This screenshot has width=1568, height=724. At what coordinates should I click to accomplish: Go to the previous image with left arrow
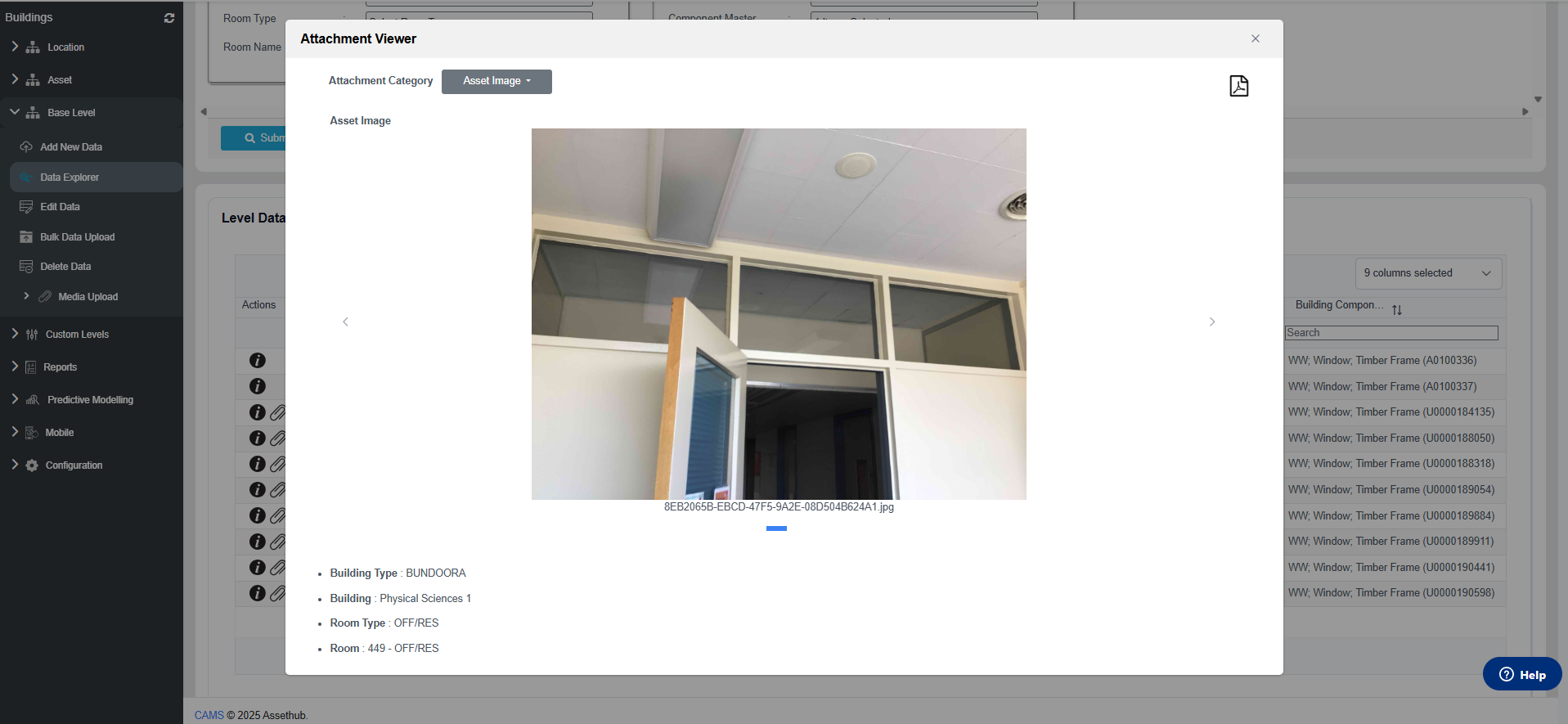point(345,322)
